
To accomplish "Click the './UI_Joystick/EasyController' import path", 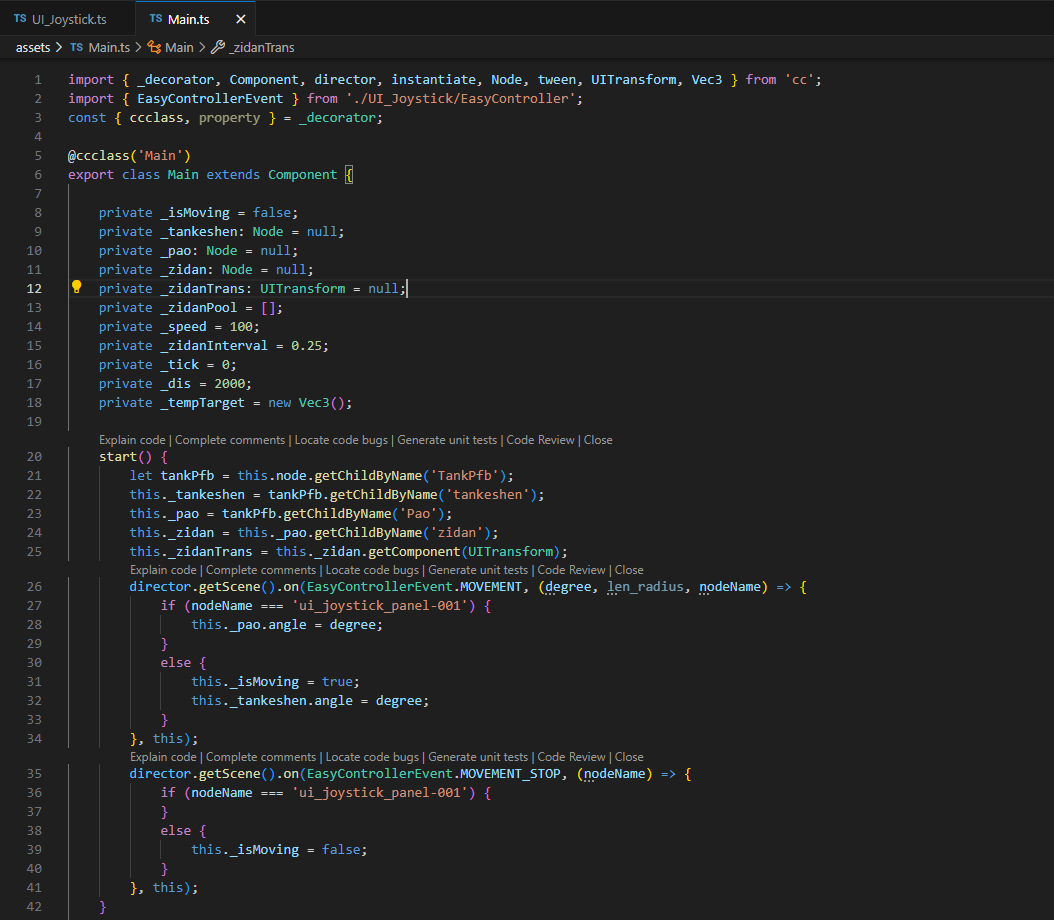I will pos(461,98).
